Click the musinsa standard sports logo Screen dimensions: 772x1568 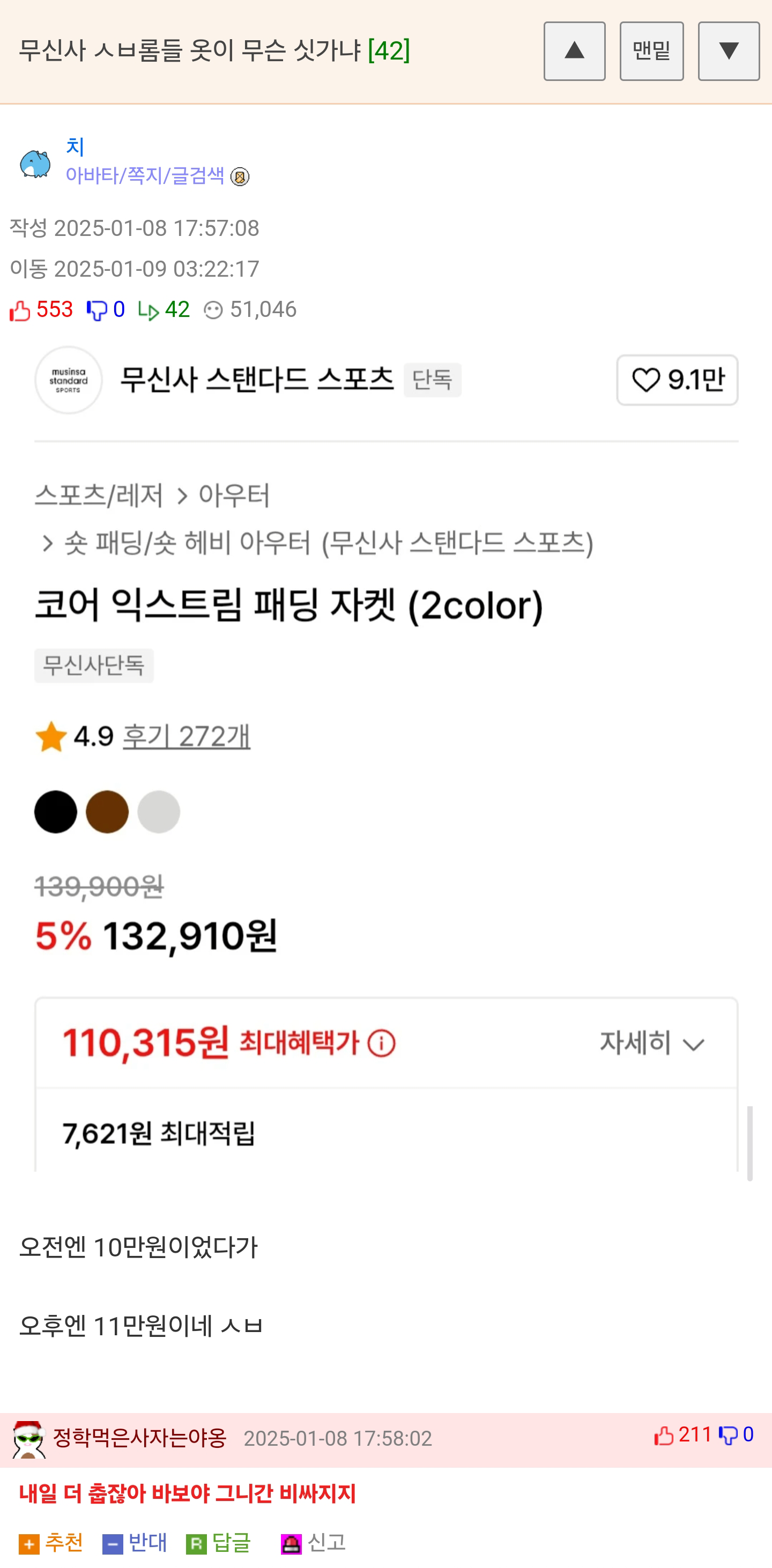tap(68, 380)
